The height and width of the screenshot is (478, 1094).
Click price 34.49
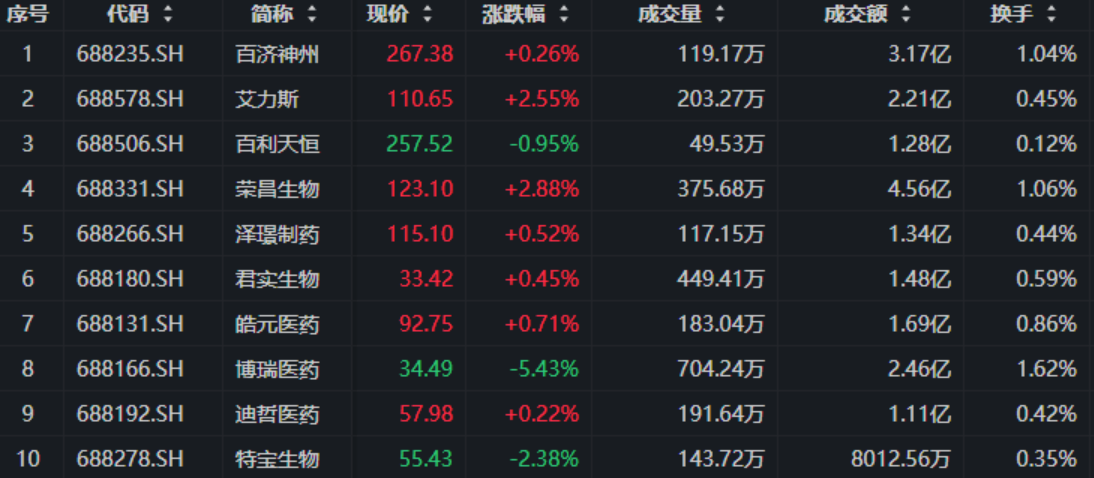pyautogui.click(x=426, y=368)
